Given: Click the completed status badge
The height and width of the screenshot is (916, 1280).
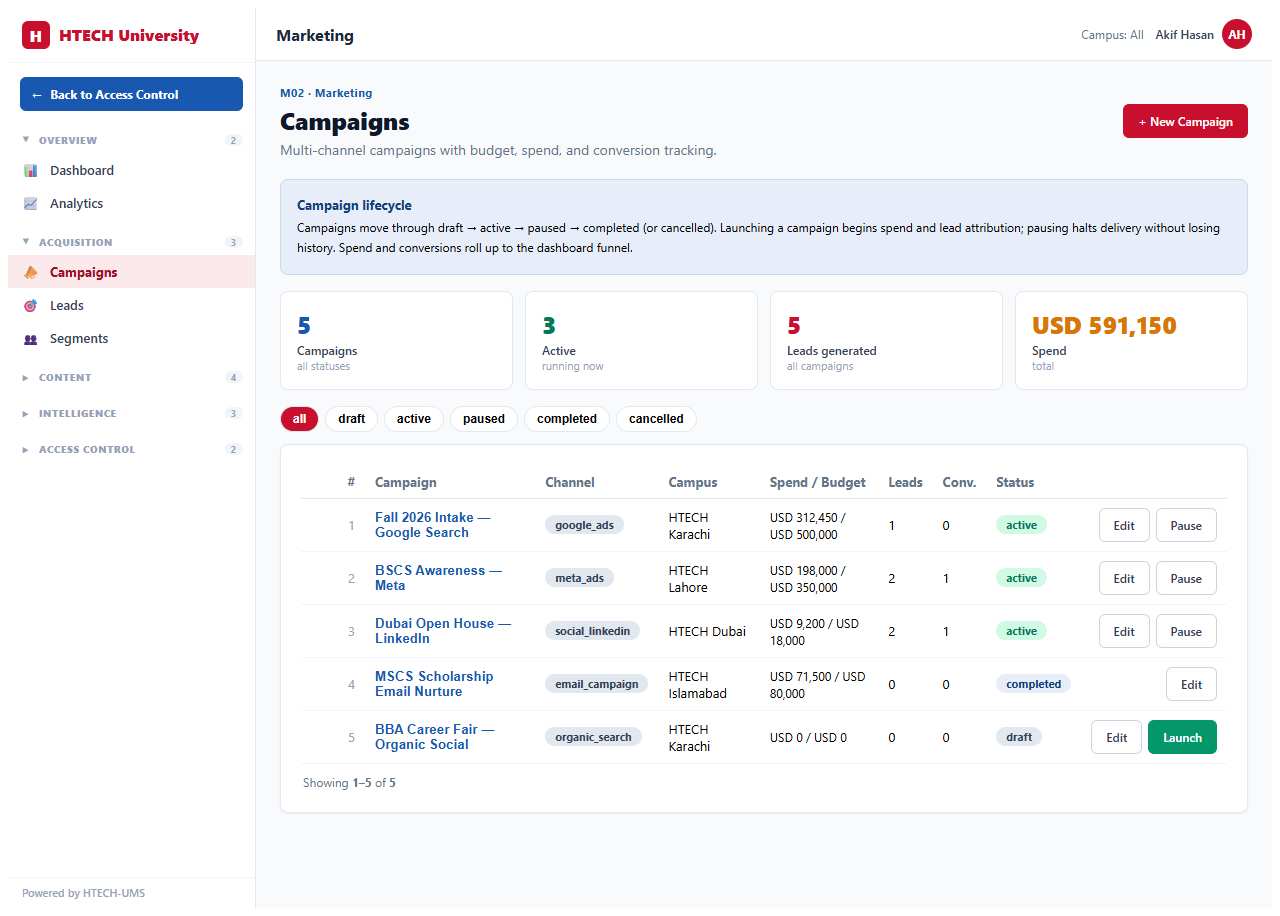Looking at the screenshot, I should coord(1033,684).
